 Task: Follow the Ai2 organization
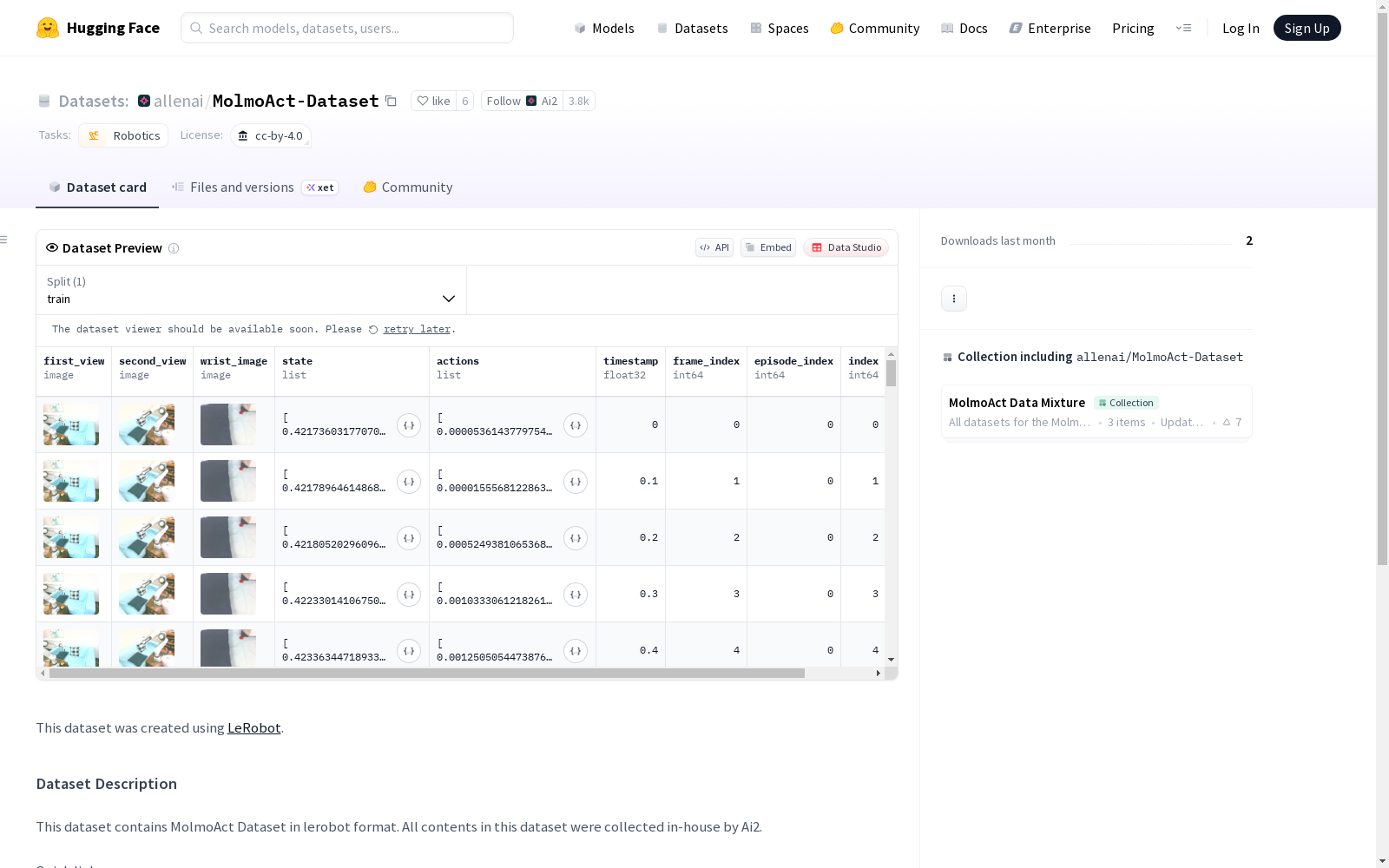click(522, 101)
